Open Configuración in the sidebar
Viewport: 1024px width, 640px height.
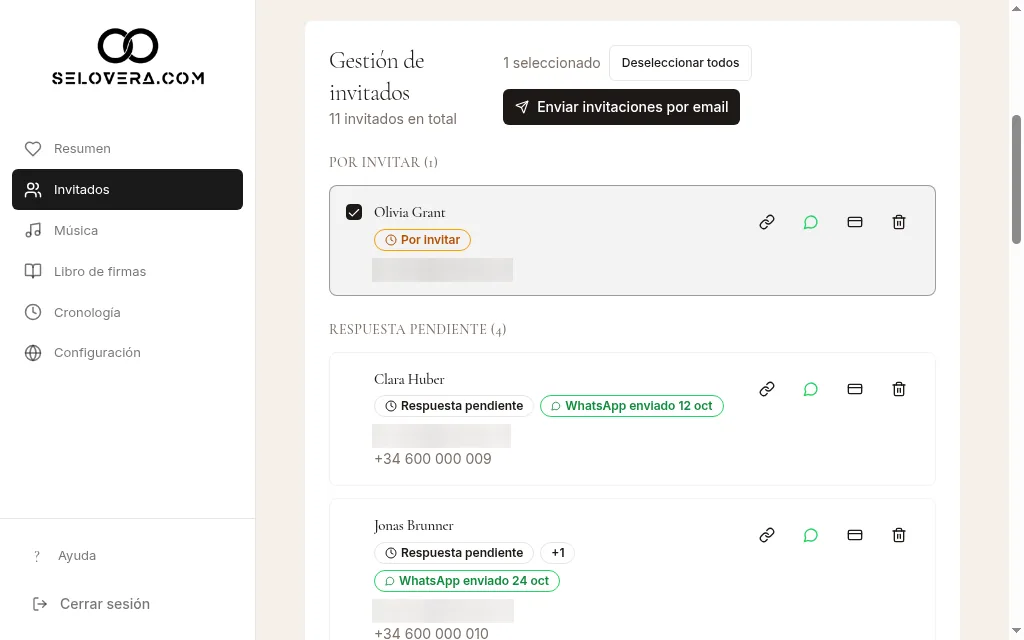click(127, 353)
